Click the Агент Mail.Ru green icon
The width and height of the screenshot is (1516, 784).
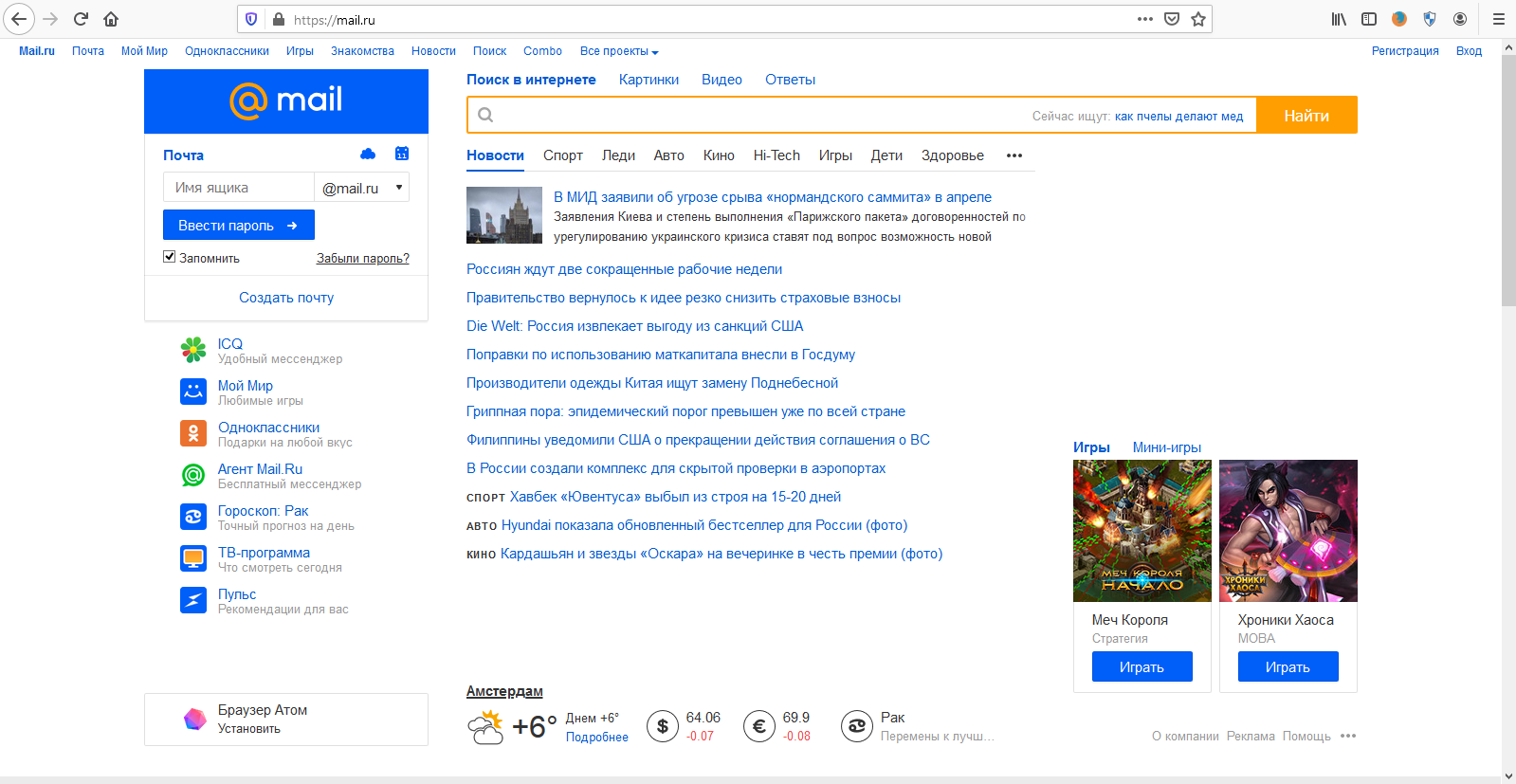(x=193, y=475)
